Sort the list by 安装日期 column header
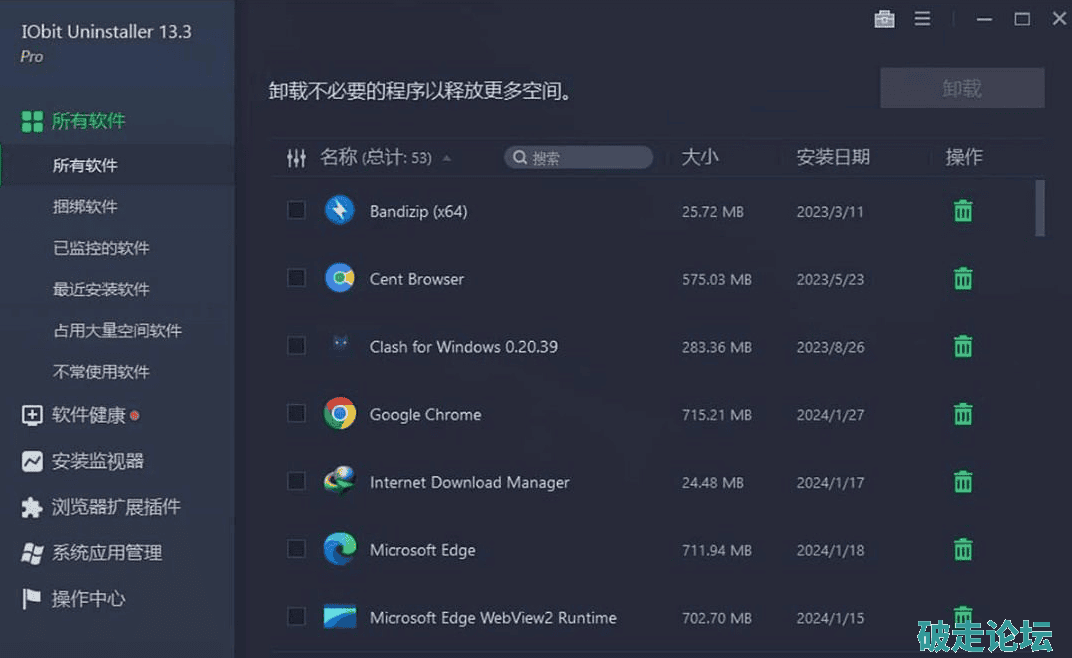Image resolution: width=1072 pixels, height=658 pixels. click(x=832, y=157)
